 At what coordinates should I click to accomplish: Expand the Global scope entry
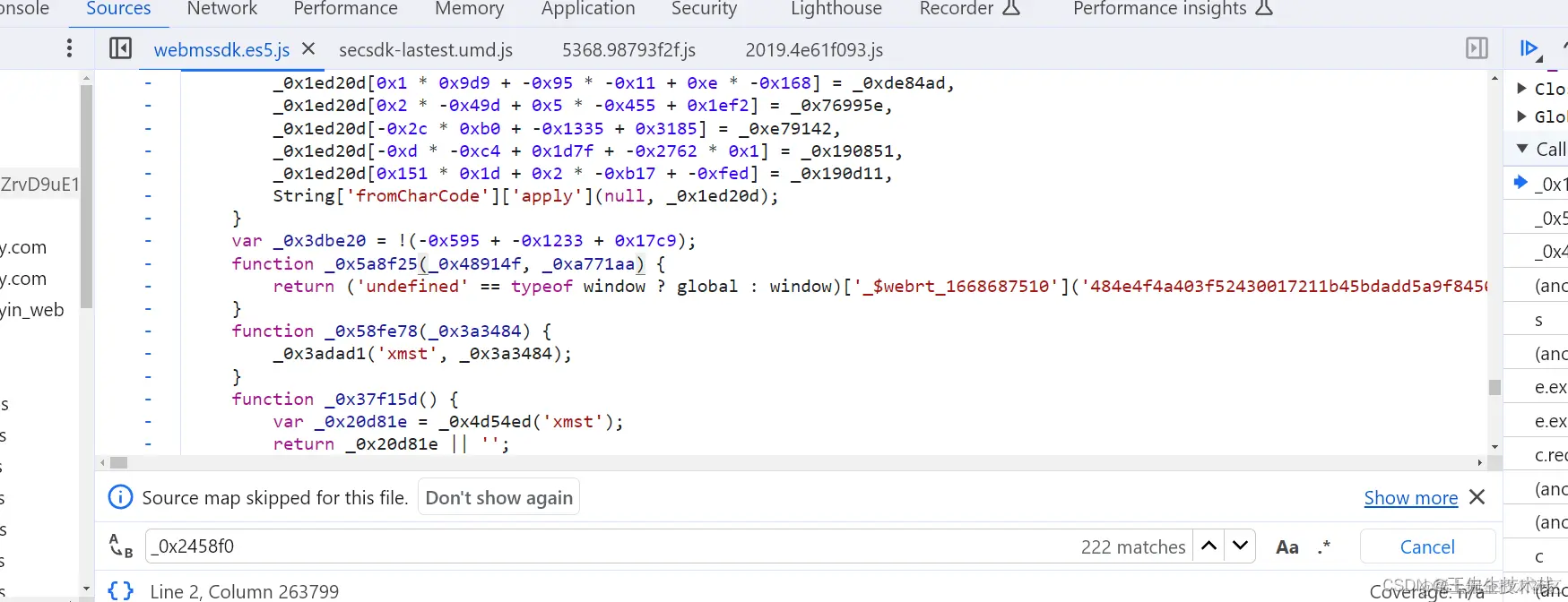(1521, 116)
